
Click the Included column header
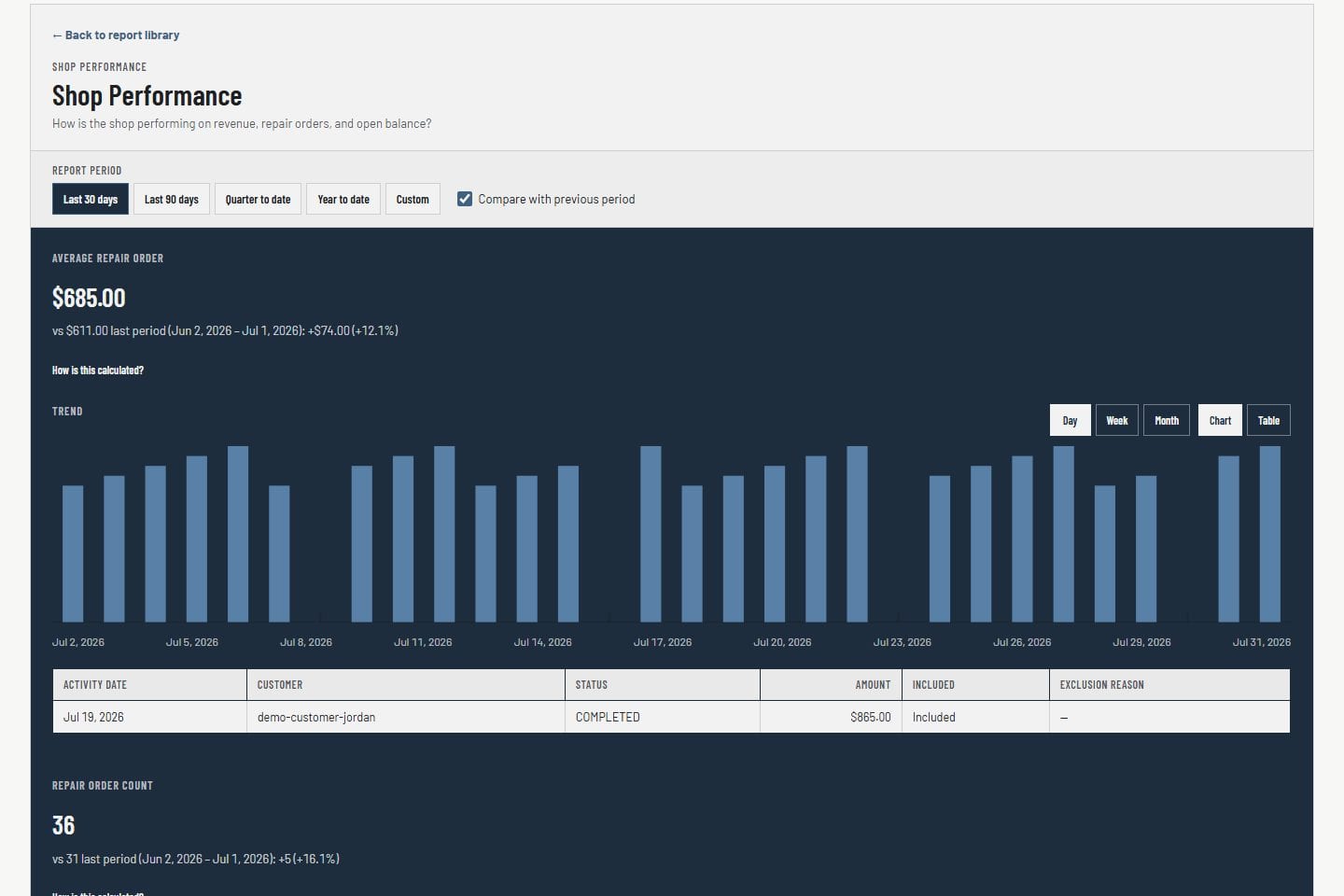[975, 685]
